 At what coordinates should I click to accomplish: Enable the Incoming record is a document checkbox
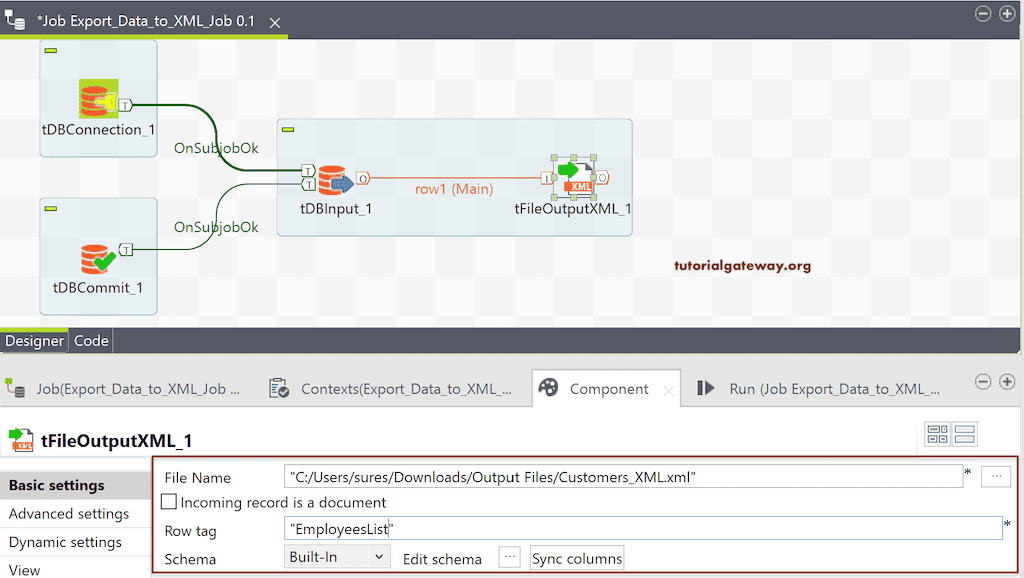tap(168, 503)
